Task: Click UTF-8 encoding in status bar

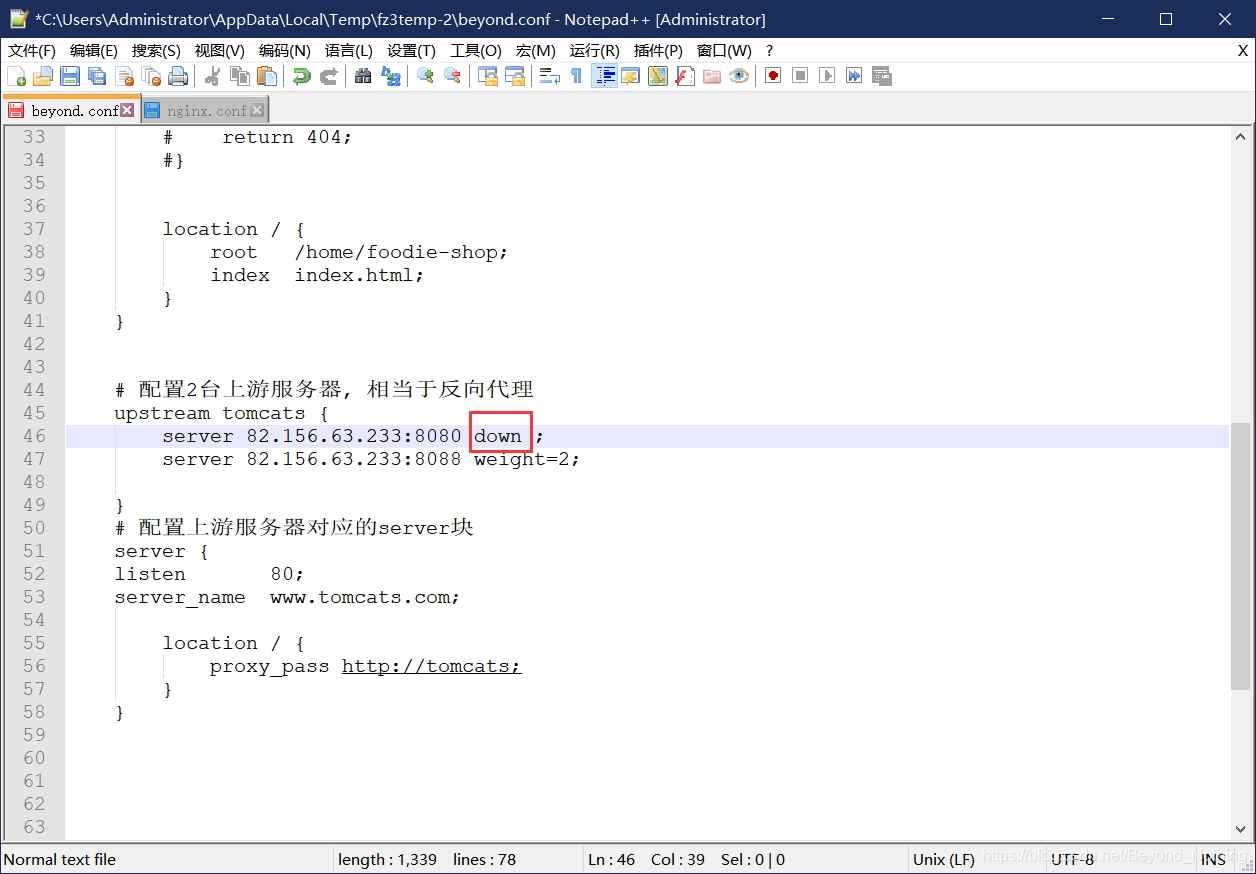Action: tap(1073, 859)
